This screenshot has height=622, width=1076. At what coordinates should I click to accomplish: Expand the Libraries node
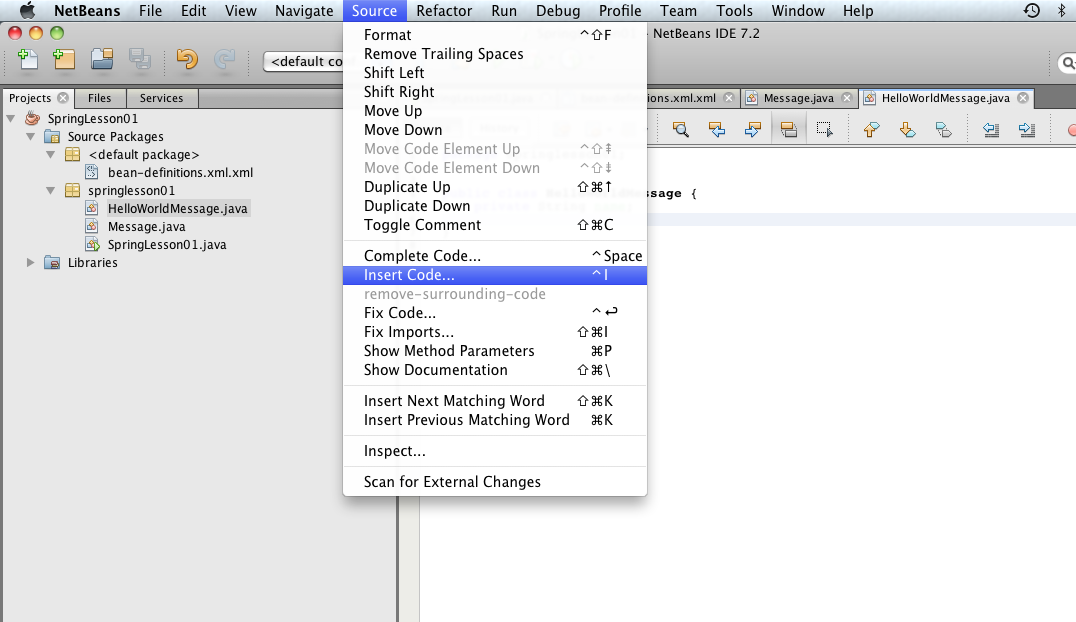(31, 262)
